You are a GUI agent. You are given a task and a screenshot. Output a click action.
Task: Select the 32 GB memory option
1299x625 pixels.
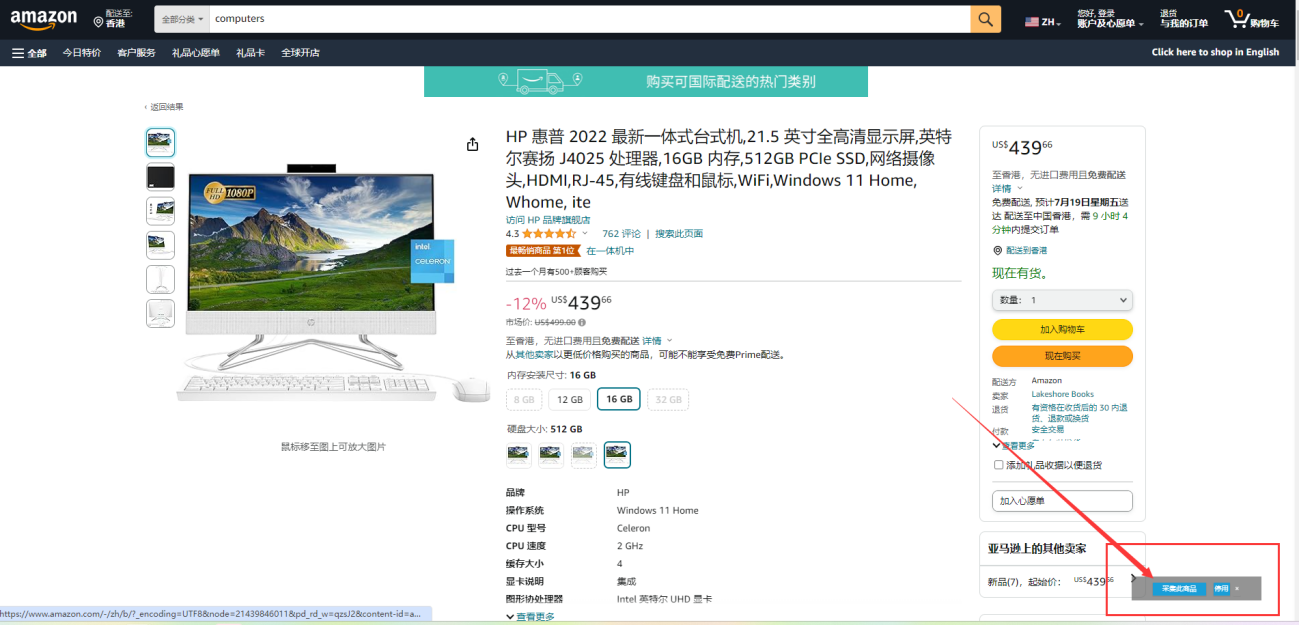tap(668, 399)
